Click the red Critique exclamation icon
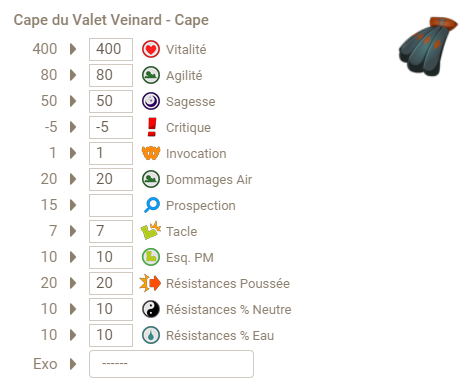The height and width of the screenshot is (390, 474). click(x=152, y=127)
